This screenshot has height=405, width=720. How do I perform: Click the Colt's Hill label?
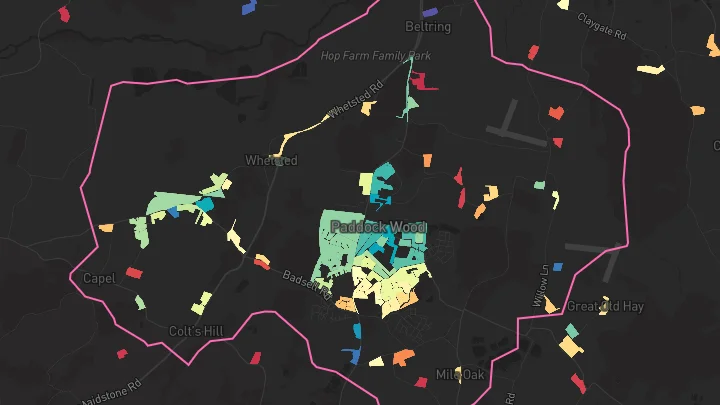(196, 331)
